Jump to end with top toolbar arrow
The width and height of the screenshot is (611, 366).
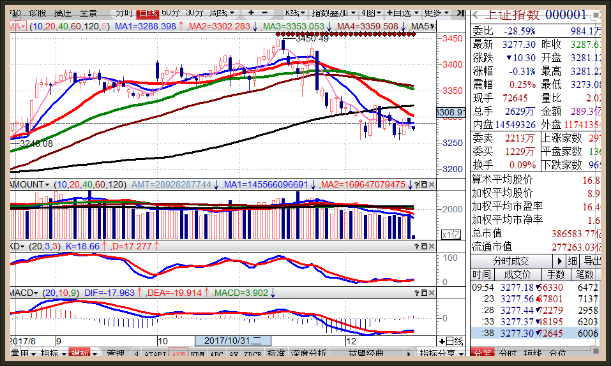[460, 13]
